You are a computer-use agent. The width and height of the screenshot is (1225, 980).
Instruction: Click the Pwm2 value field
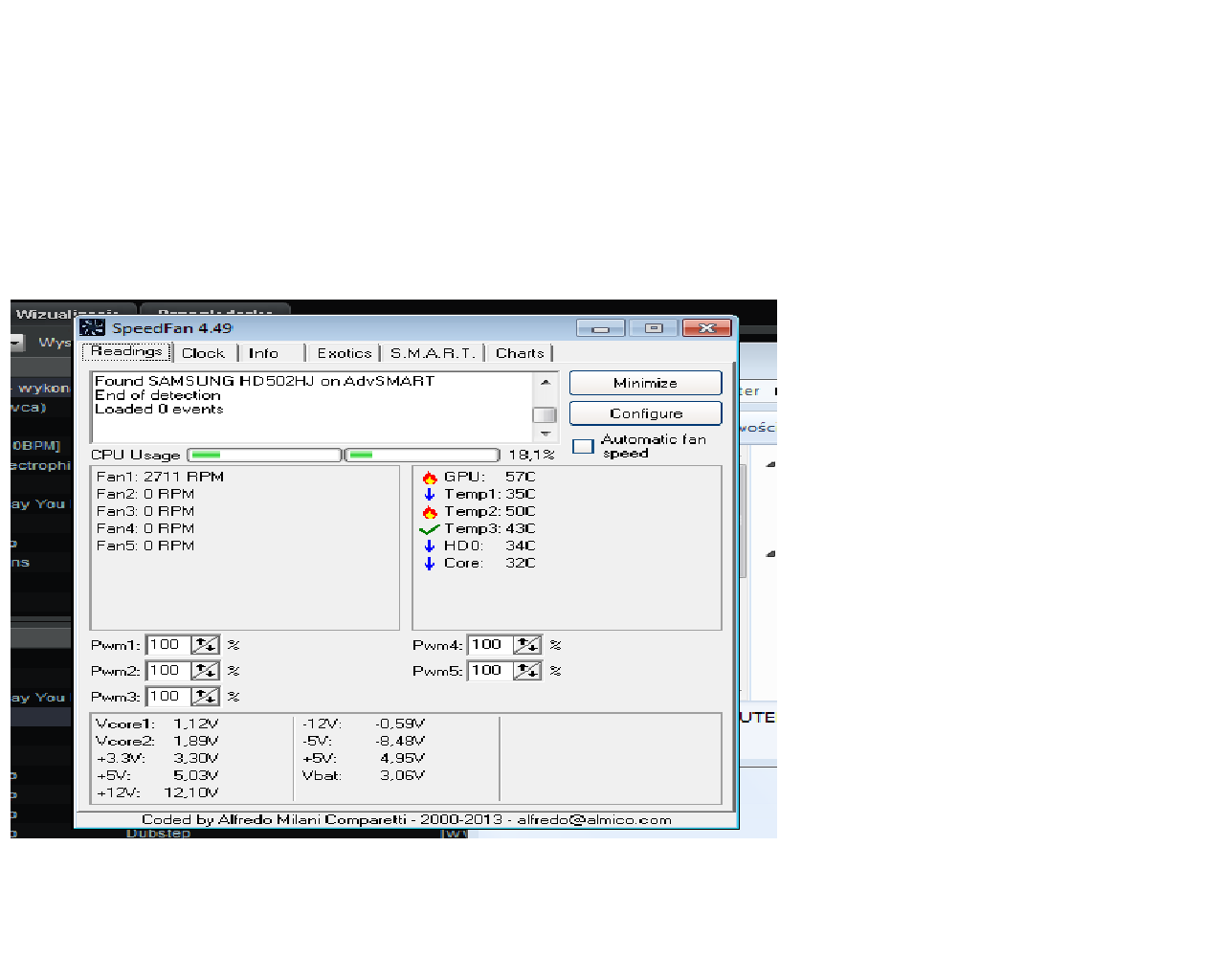coord(169,671)
